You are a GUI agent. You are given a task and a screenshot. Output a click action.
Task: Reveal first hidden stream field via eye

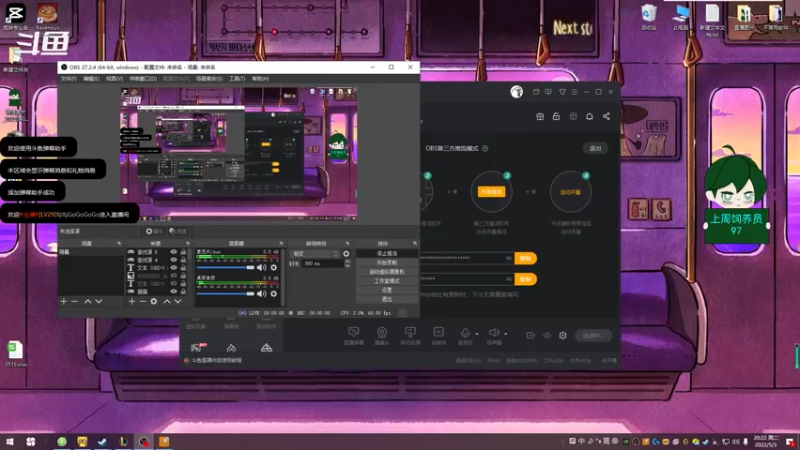pos(509,258)
